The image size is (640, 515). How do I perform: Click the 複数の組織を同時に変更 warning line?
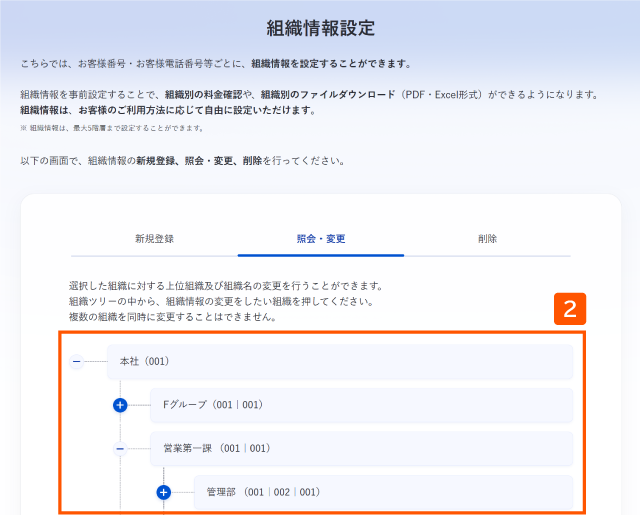point(173,317)
